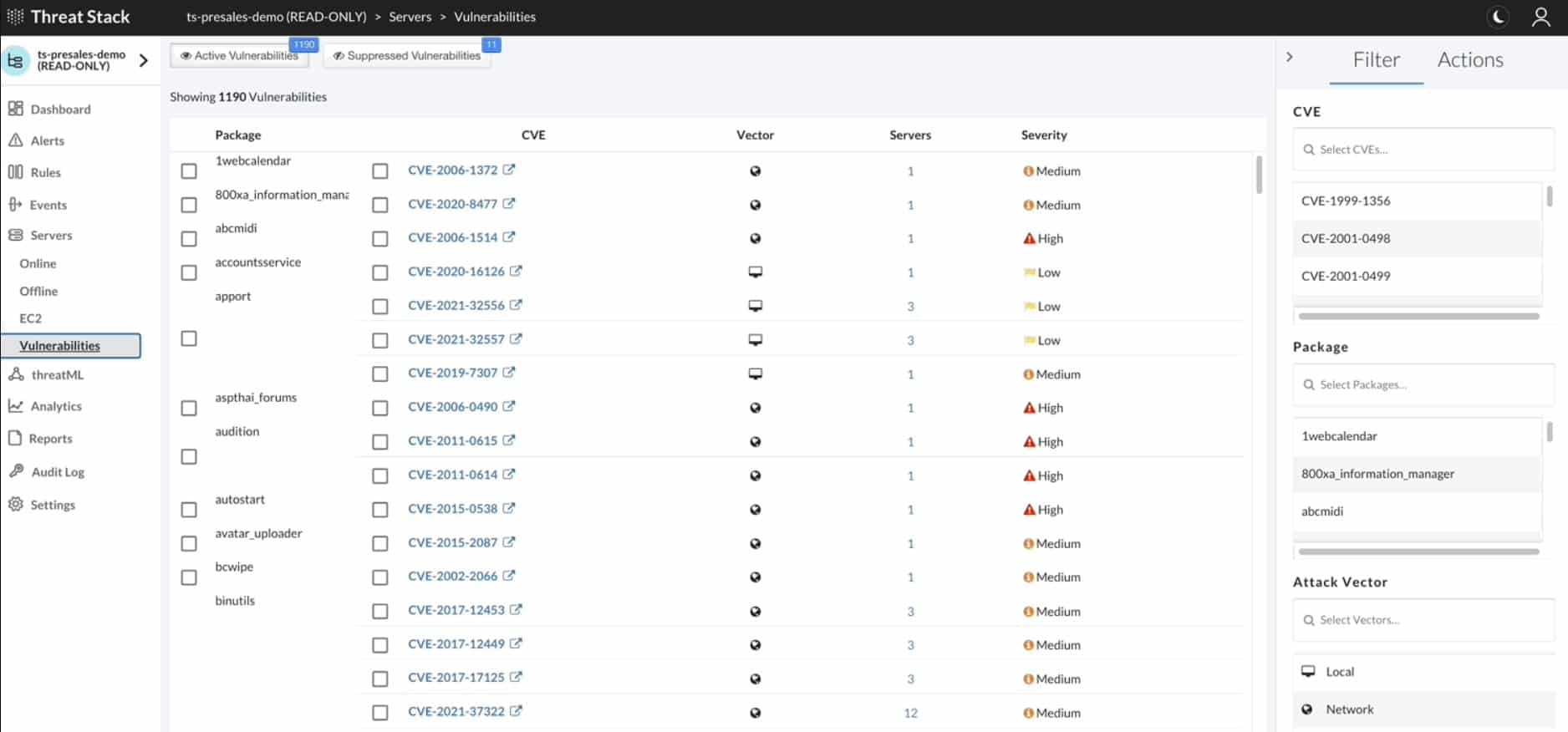The height and width of the screenshot is (732, 1568).
Task: Select checkbox for CVE-2006-1372
Action: [x=380, y=171]
